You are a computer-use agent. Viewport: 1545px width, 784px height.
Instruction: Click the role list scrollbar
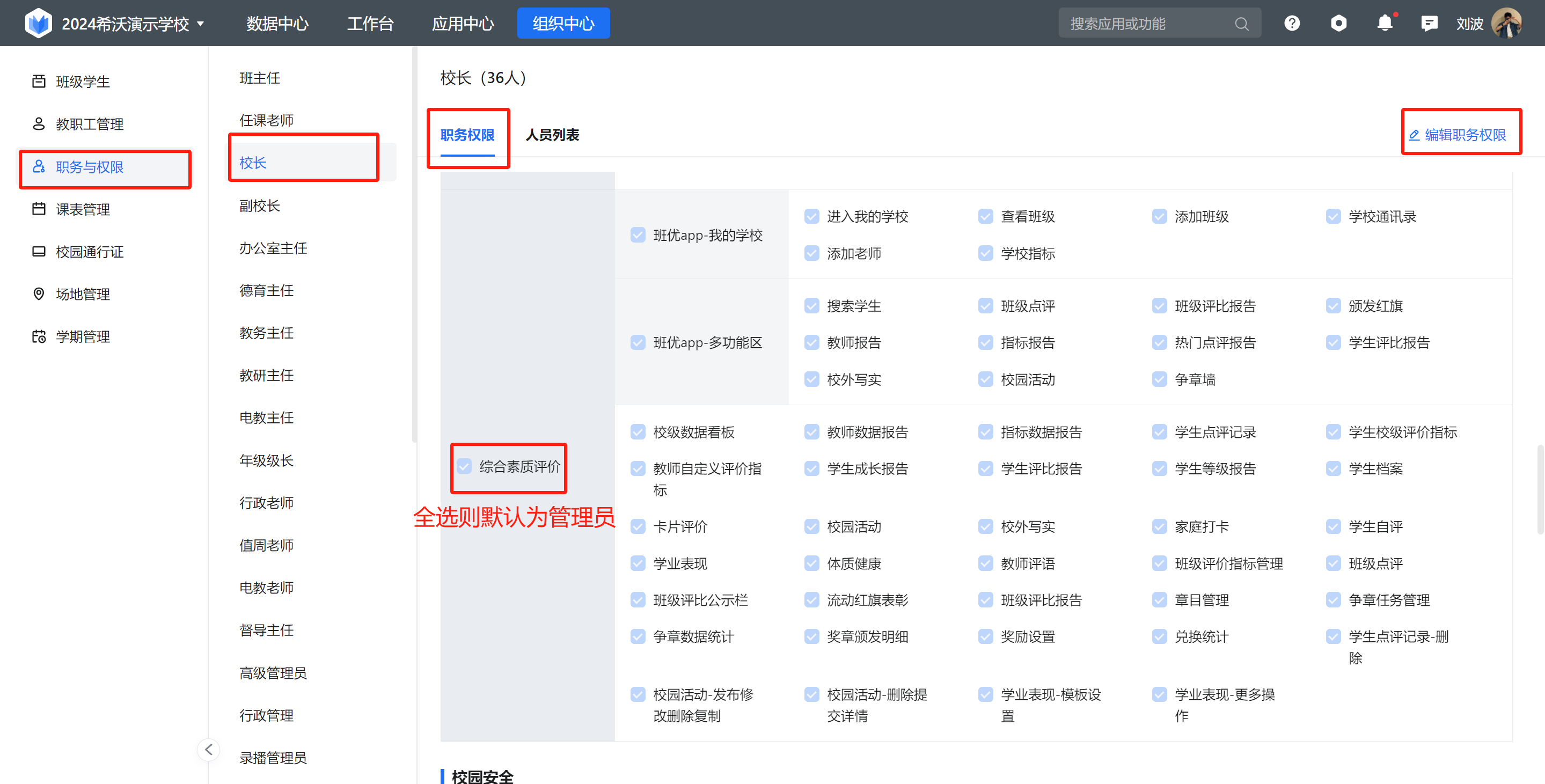(414, 245)
